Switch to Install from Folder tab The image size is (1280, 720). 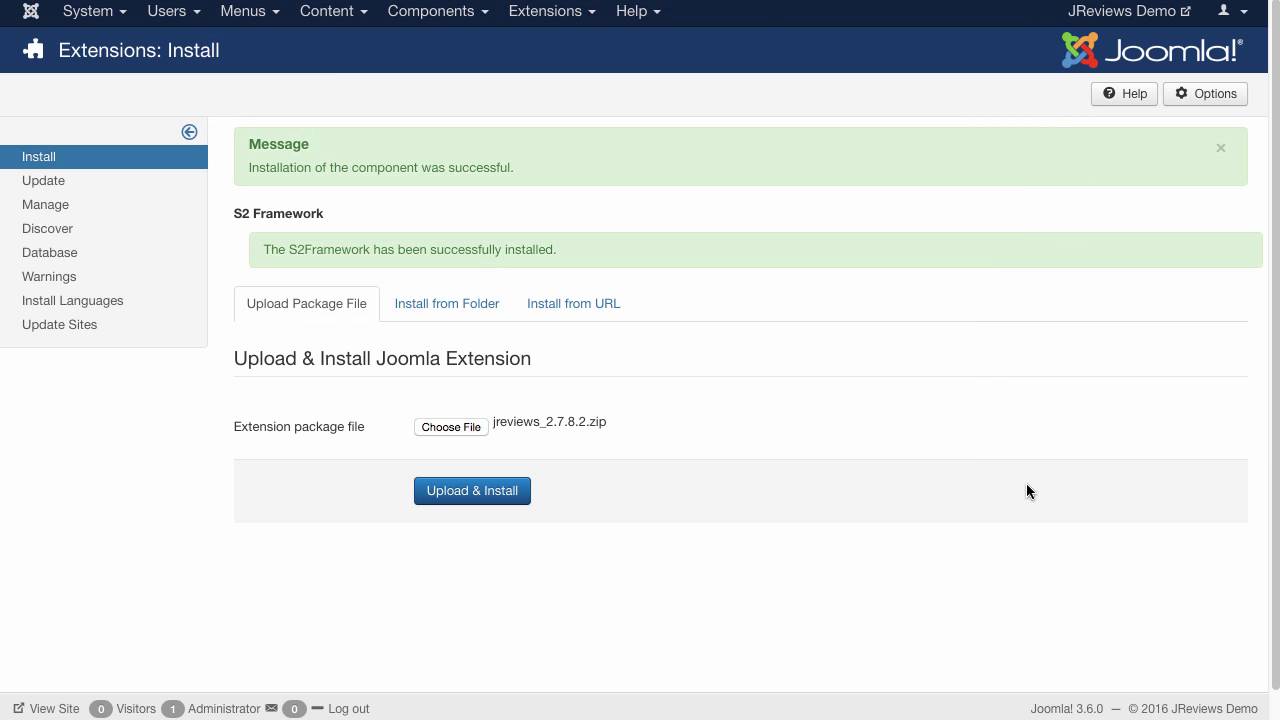(x=446, y=304)
